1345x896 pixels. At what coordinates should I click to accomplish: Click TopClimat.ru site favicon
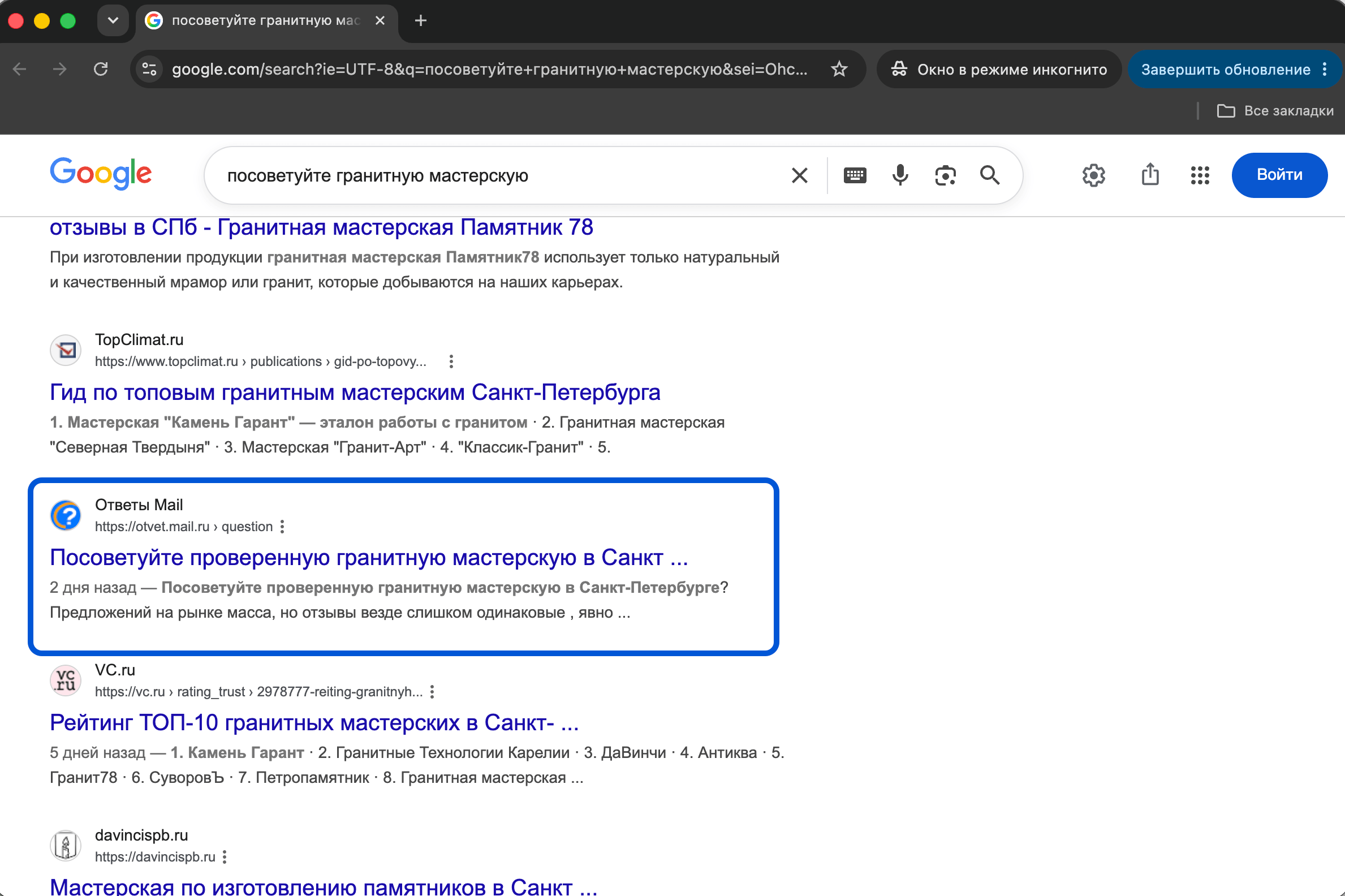click(x=66, y=350)
